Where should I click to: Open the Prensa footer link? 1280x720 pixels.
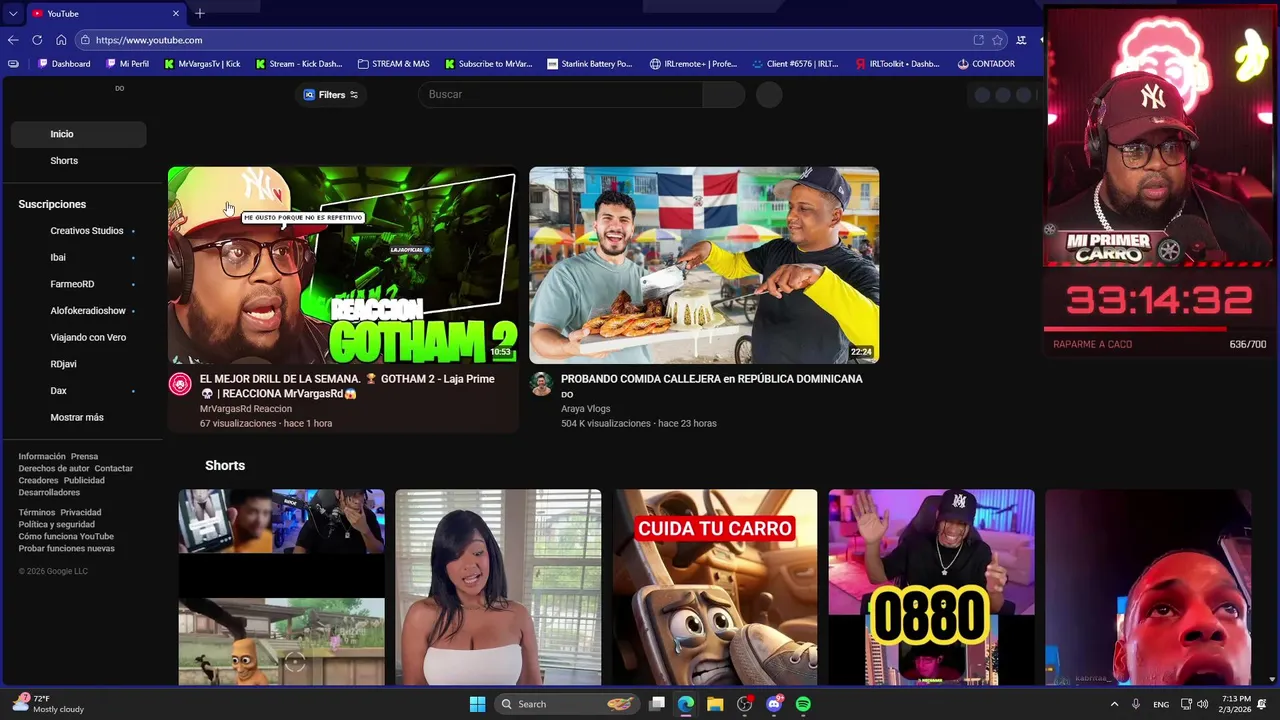click(x=84, y=456)
